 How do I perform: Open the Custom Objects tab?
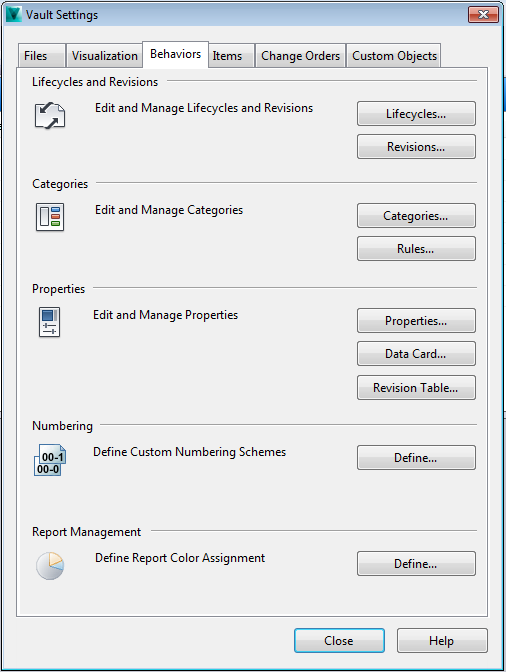coord(394,56)
